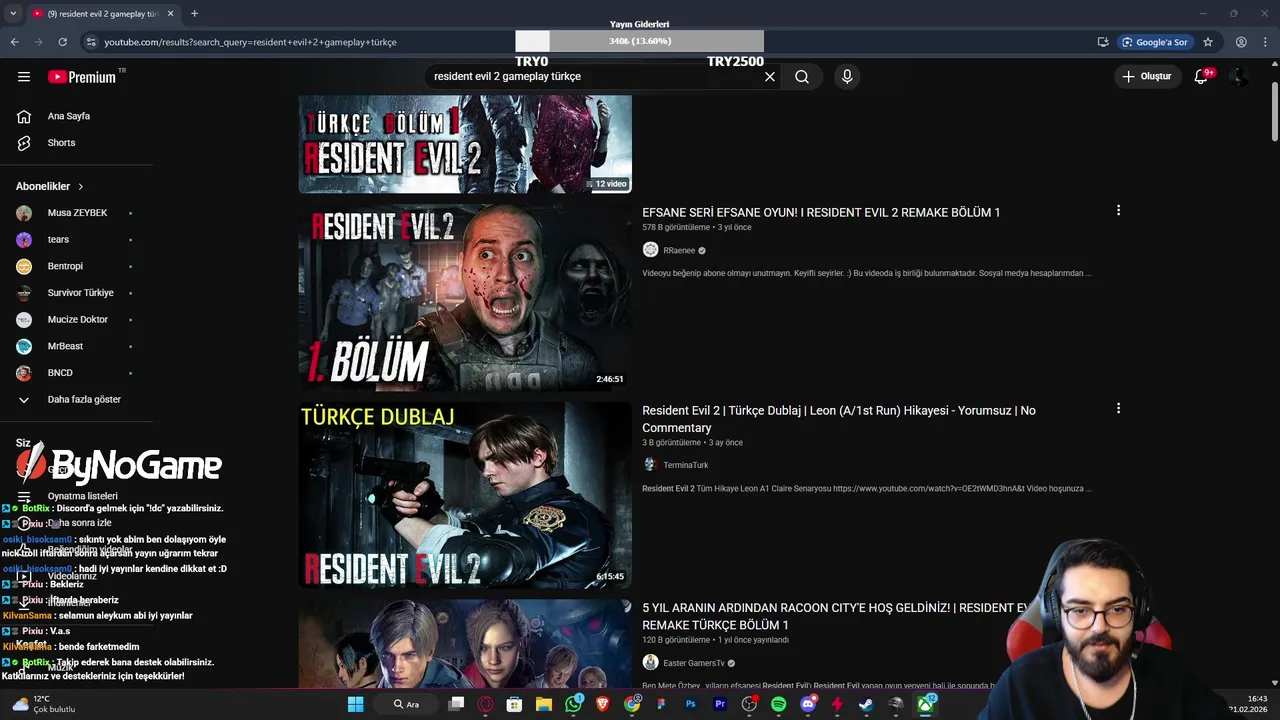Open the notifications bell
This screenshot has height=720, width=1280.
pyautogui.click(x=1201, y=77)
